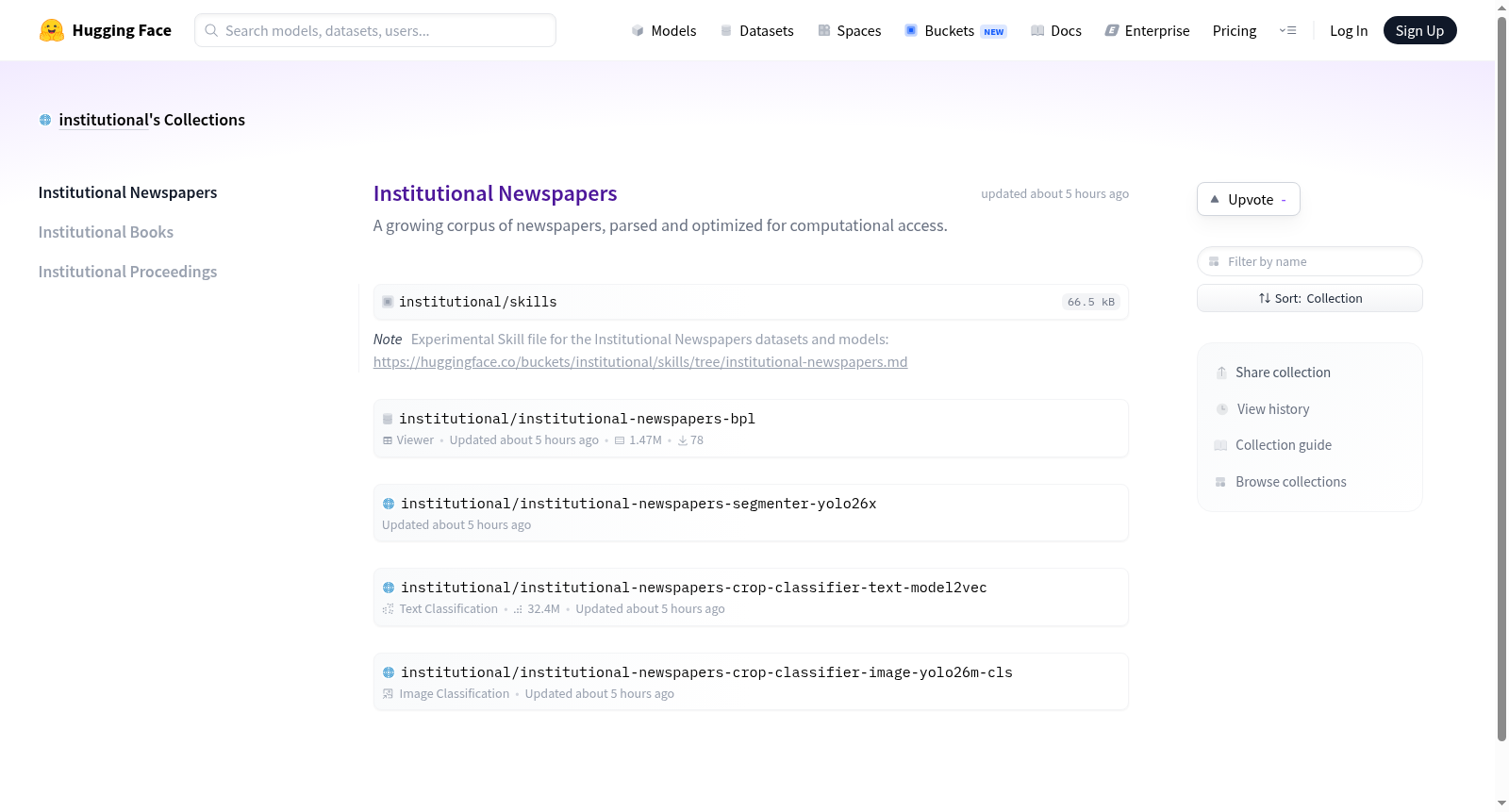Click the Docs book icon
This screenshot has height=812, width=1509.
tap(1037, 30)
